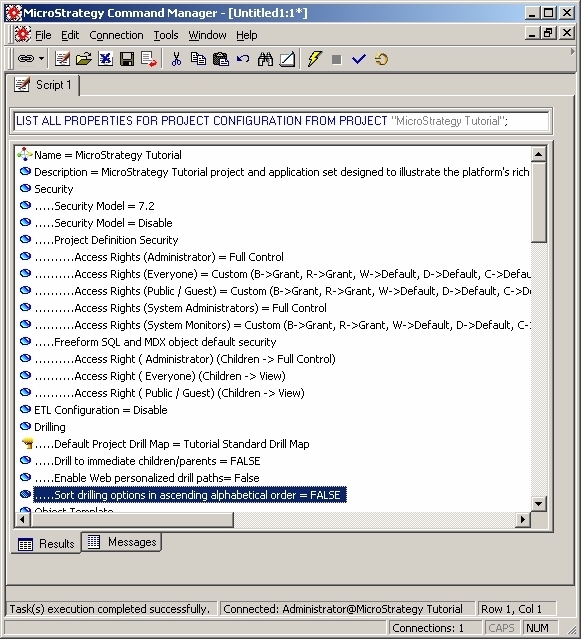582x640 pixels.
Task: Click the results list scroll down arrow
Action: 538,503
